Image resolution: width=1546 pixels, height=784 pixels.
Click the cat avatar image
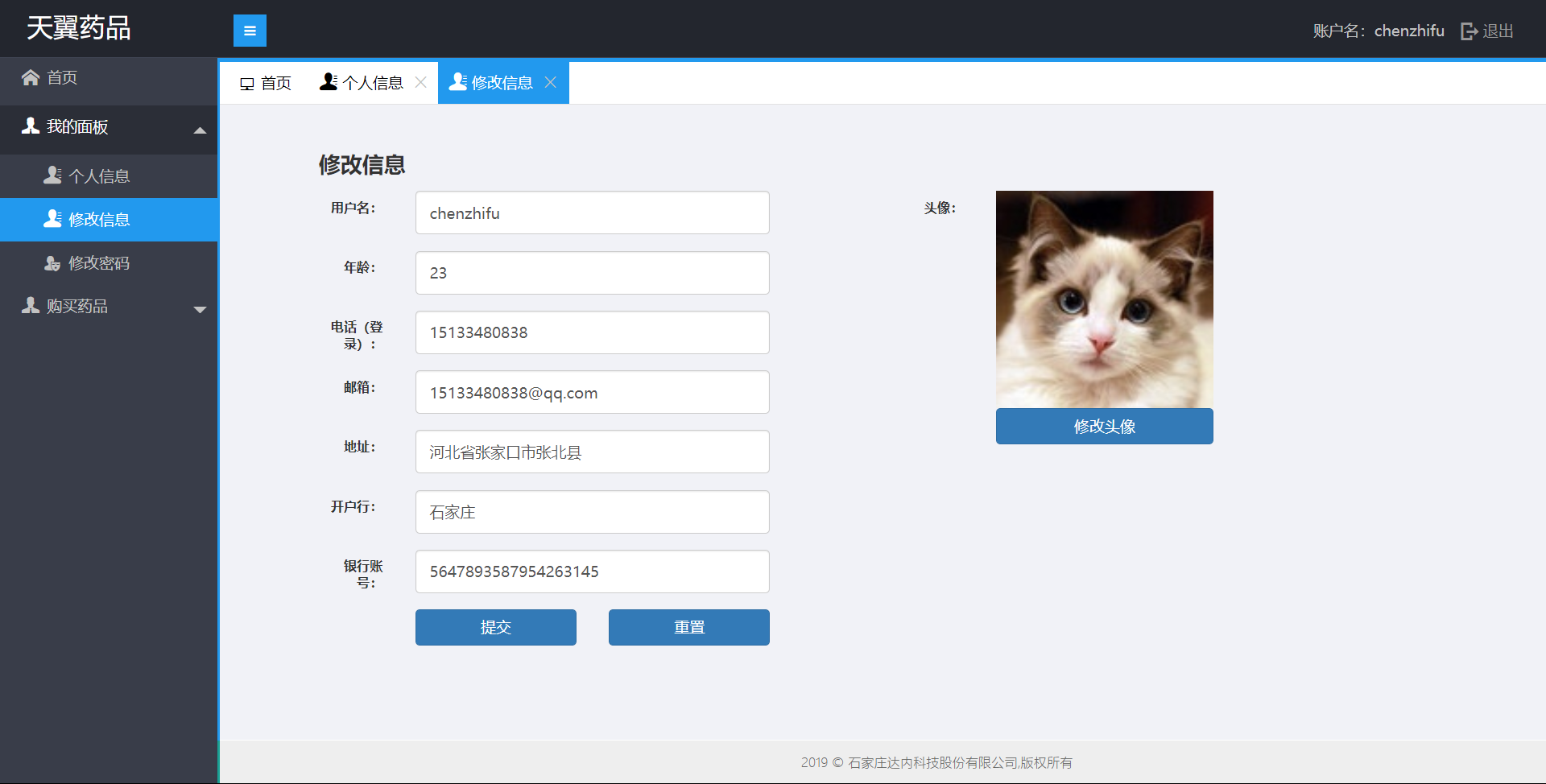[1104, 299]
